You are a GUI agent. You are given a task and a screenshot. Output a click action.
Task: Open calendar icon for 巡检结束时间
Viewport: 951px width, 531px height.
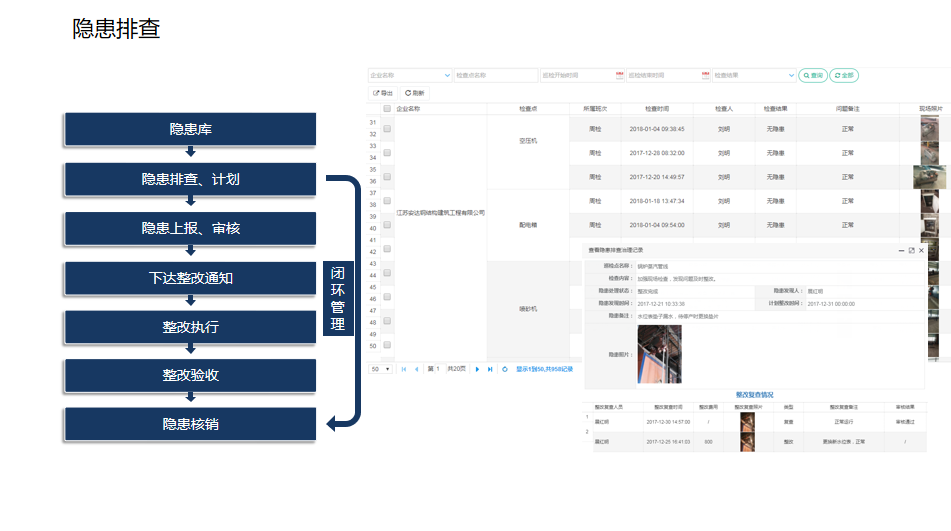click(x=706, y=75)
